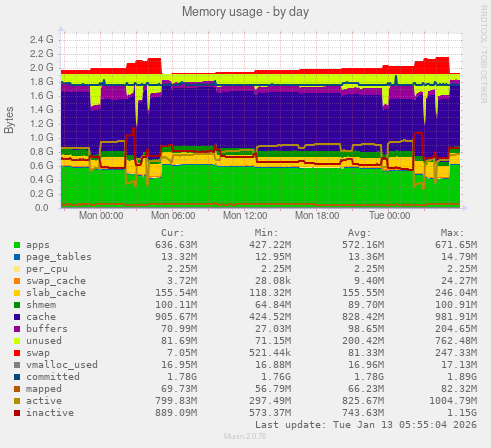491x448 pixels.
Task: Click the active olive swatch
Action: point(17,401)
